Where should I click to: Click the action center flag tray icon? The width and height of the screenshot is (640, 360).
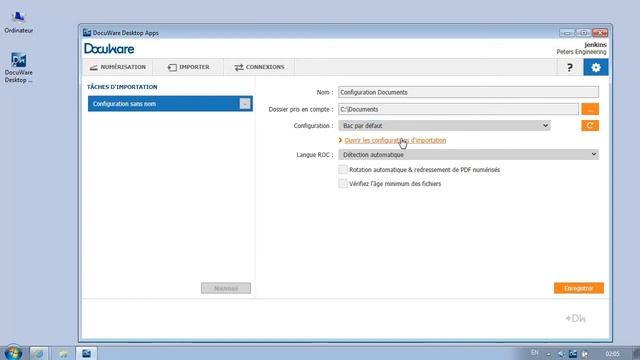click(x=585, y=354)
